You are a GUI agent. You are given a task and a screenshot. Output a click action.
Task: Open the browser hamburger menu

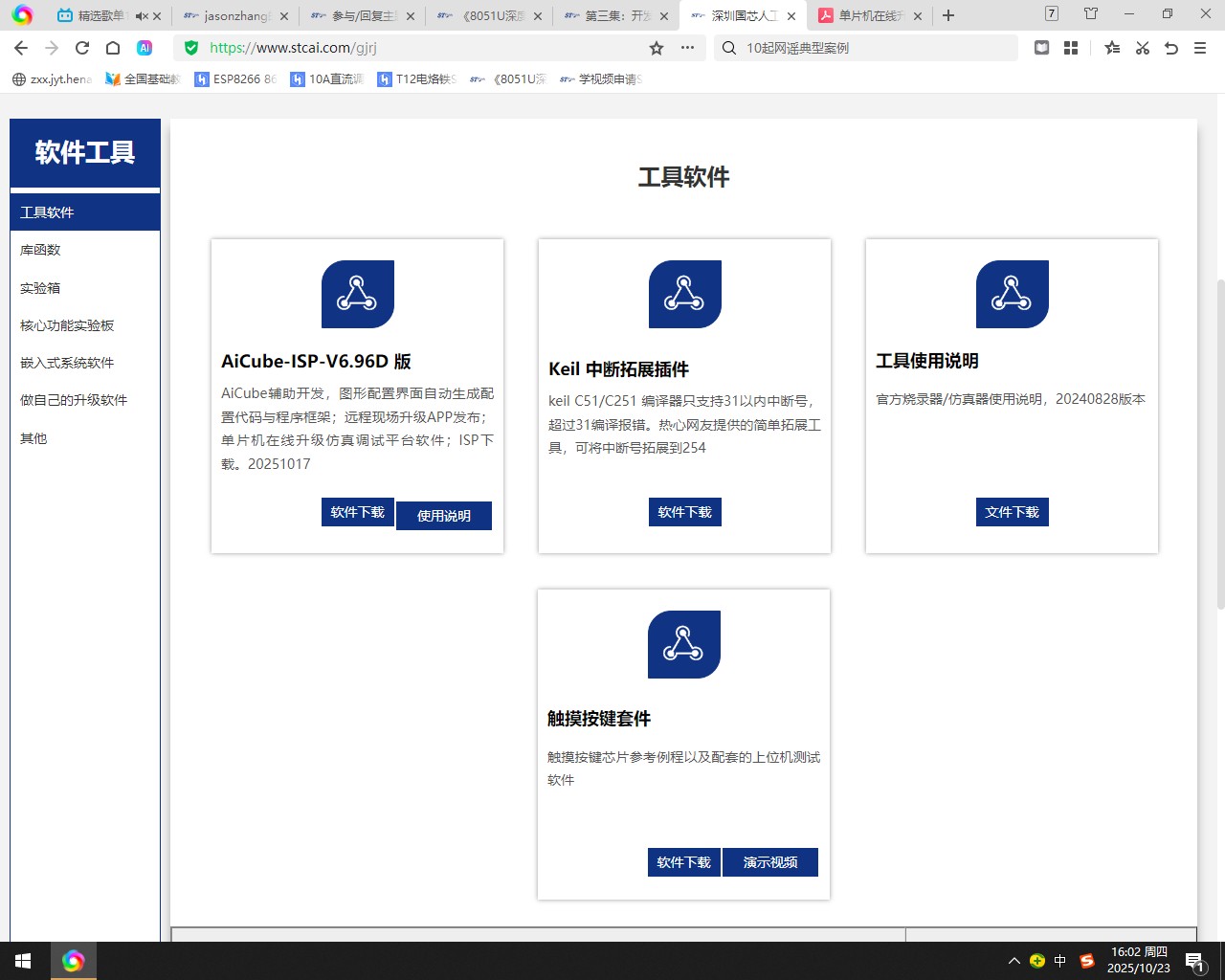[1201, 46]
